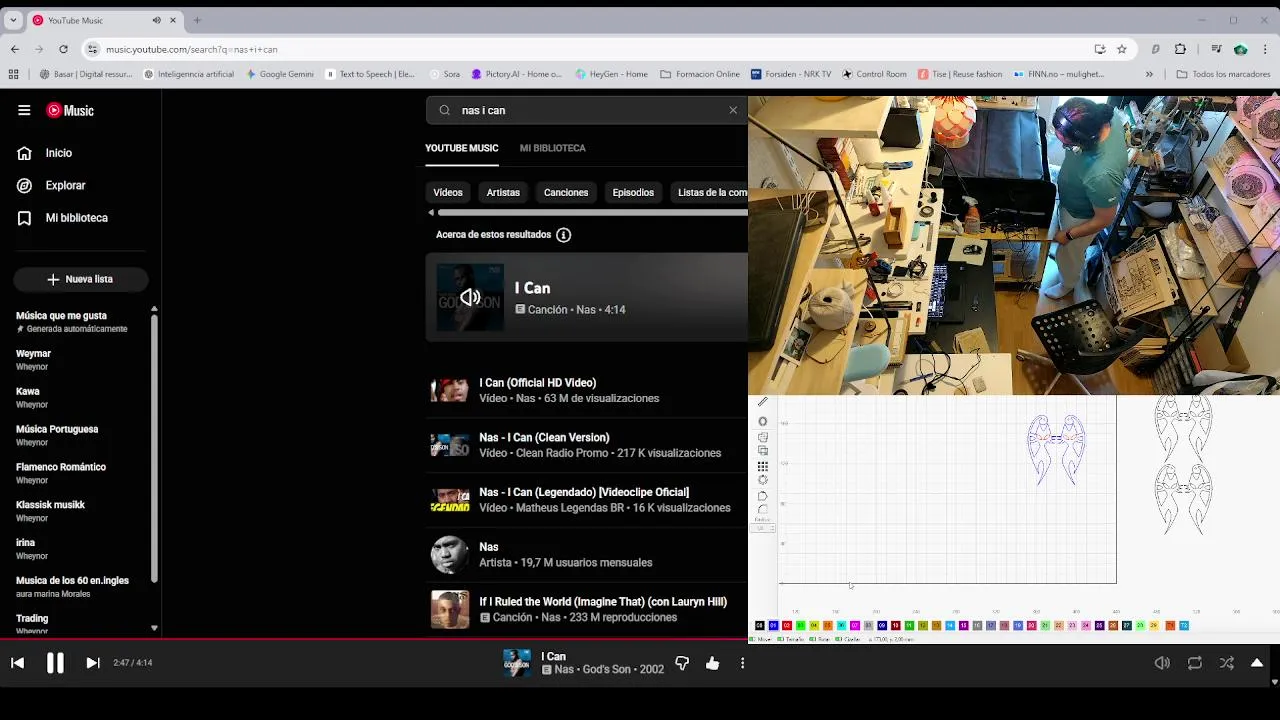Image resolution: width=1280 pixels, height=720 pixels.
Task: Switch to the YOUTUBE MUSIC tab
Action: pos(461,148)
